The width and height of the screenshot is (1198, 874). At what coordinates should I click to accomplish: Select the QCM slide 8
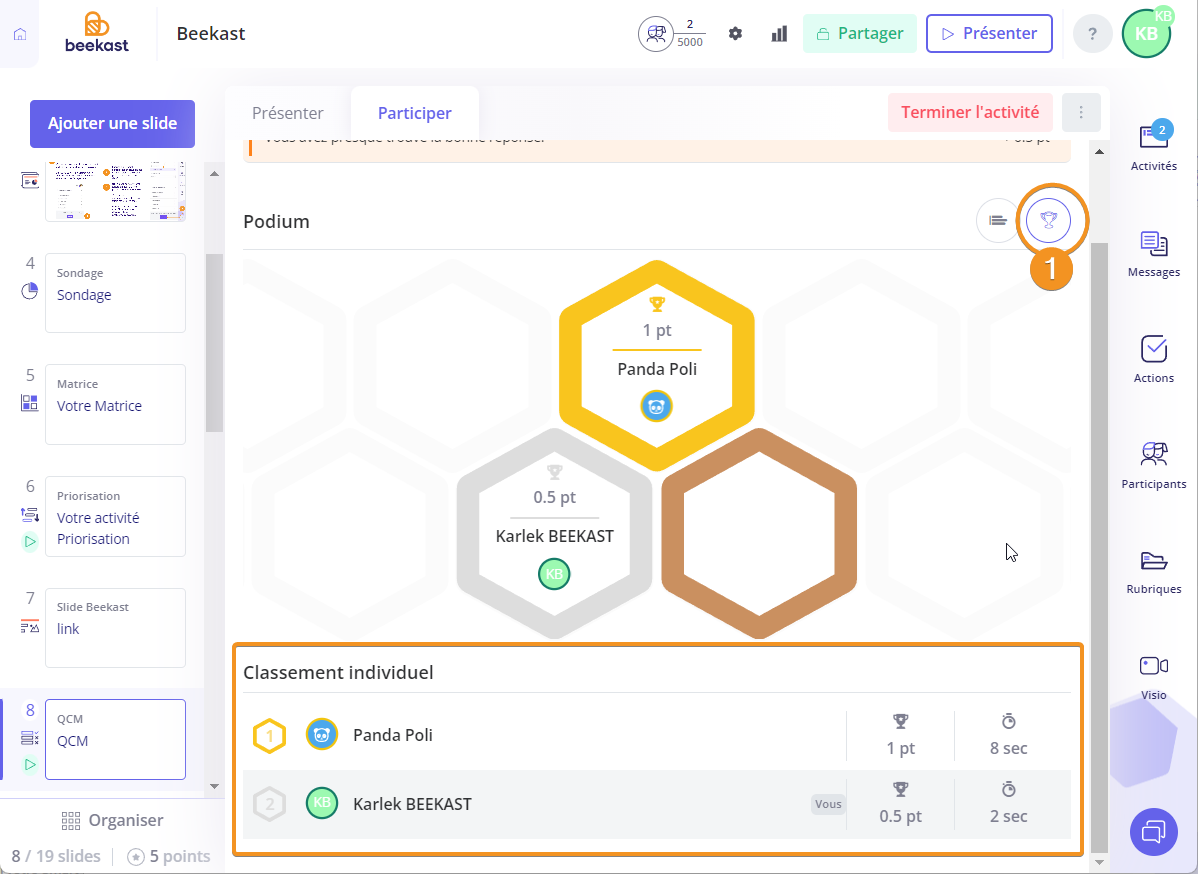click(115, 740)
